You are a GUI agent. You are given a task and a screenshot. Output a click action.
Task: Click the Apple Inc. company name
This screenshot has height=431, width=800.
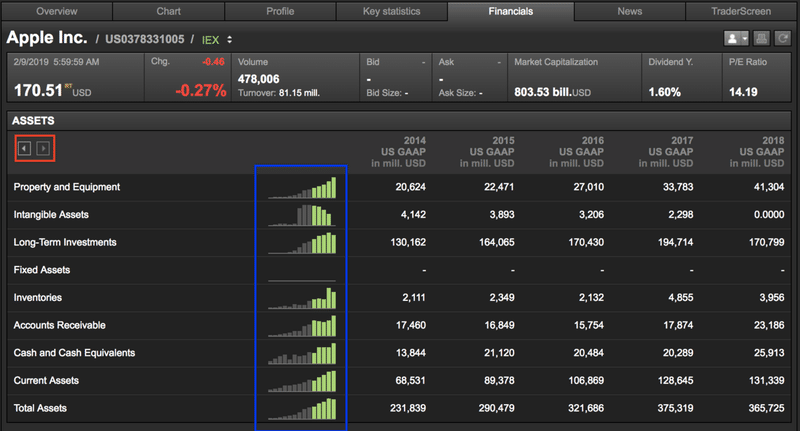(47, 38)
